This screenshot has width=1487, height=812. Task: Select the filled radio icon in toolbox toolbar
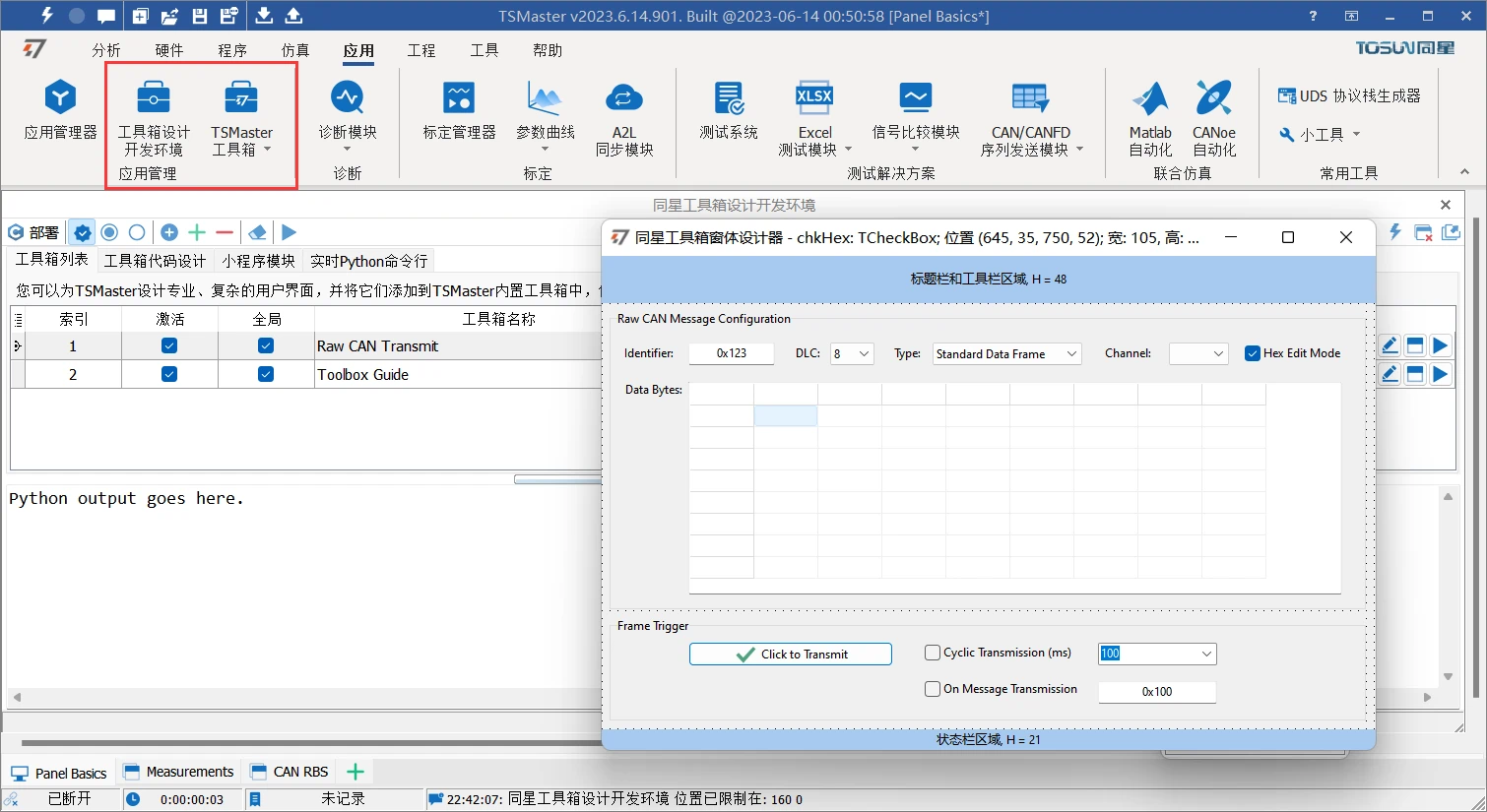[109, 232]
